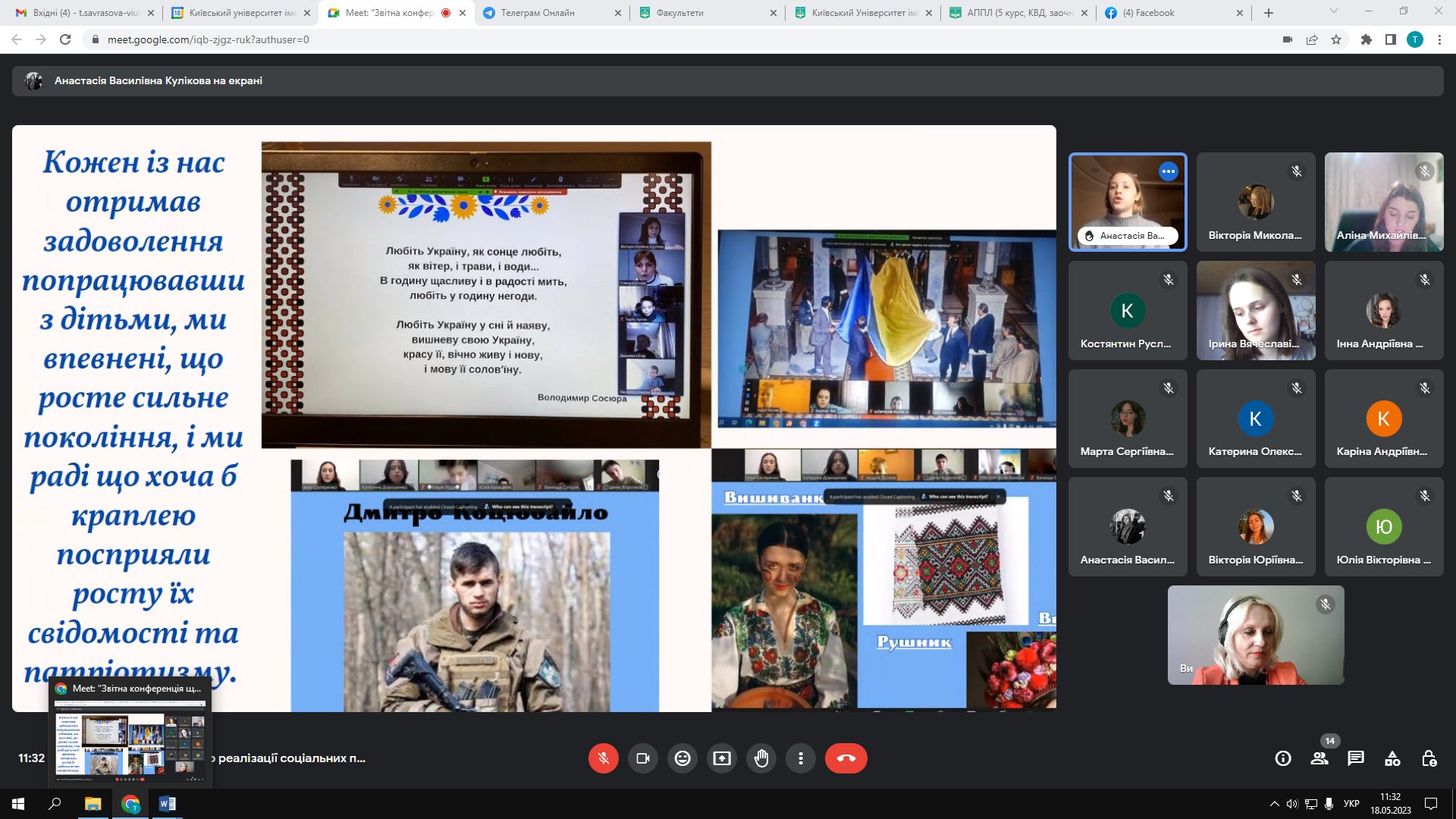Open the chat messages panel

click(1356, 758)
